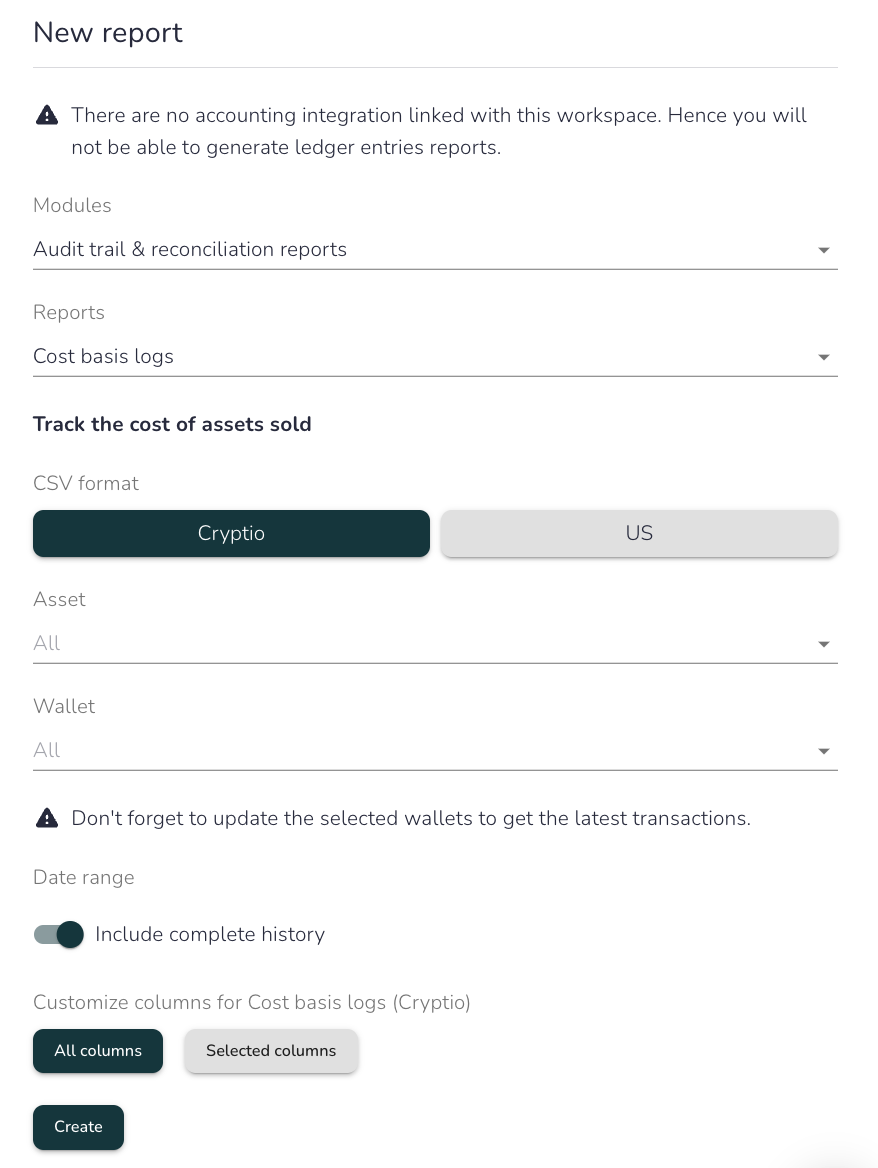Click the accounting integration warning triangle icon
878x1168 pixels.
47,115
